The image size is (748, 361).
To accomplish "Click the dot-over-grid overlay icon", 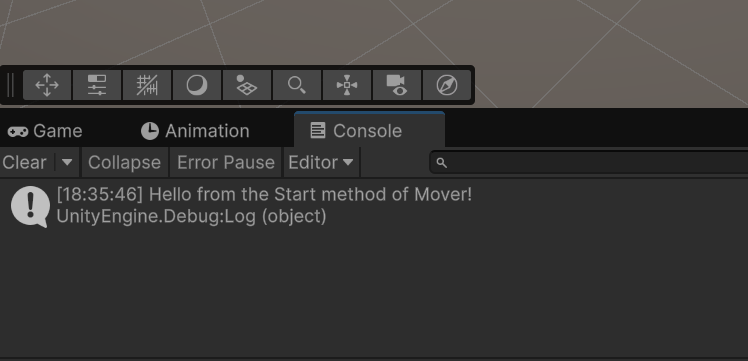I will tap(247, 85).
